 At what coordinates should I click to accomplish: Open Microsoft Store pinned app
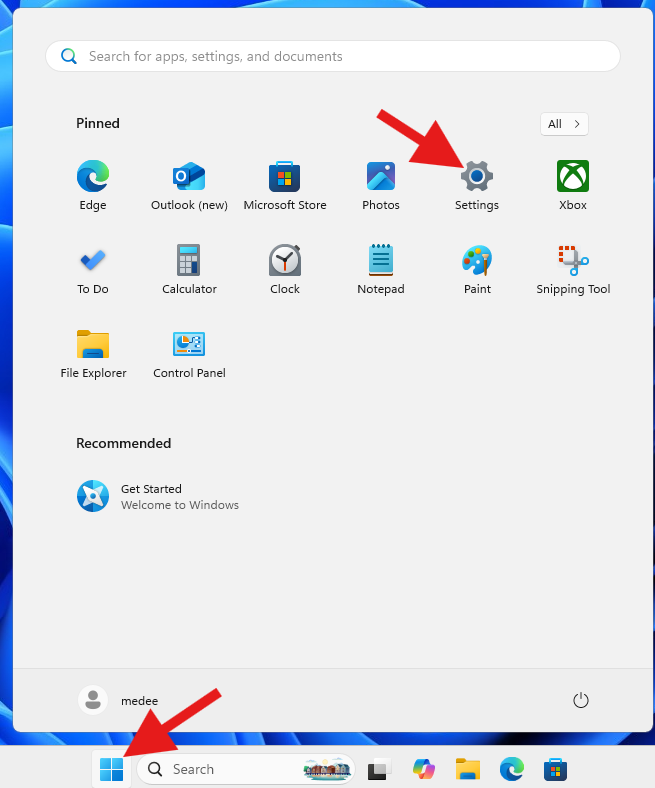pos(285,185)
